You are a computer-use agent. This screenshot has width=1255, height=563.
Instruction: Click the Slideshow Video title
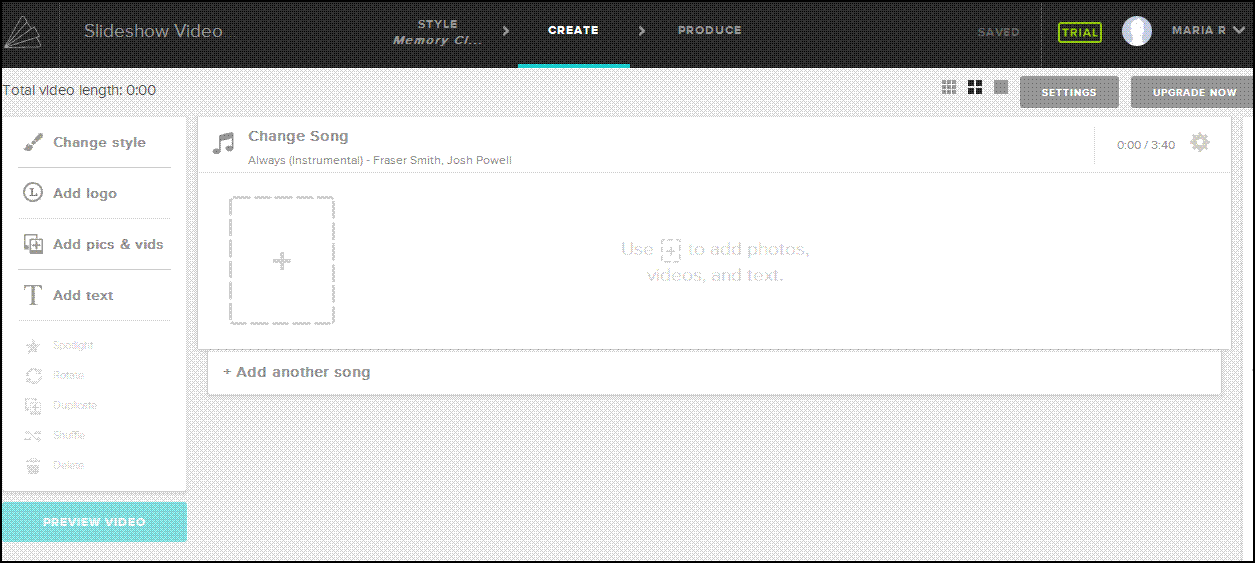pyautogui.click(x=153, y=31)
